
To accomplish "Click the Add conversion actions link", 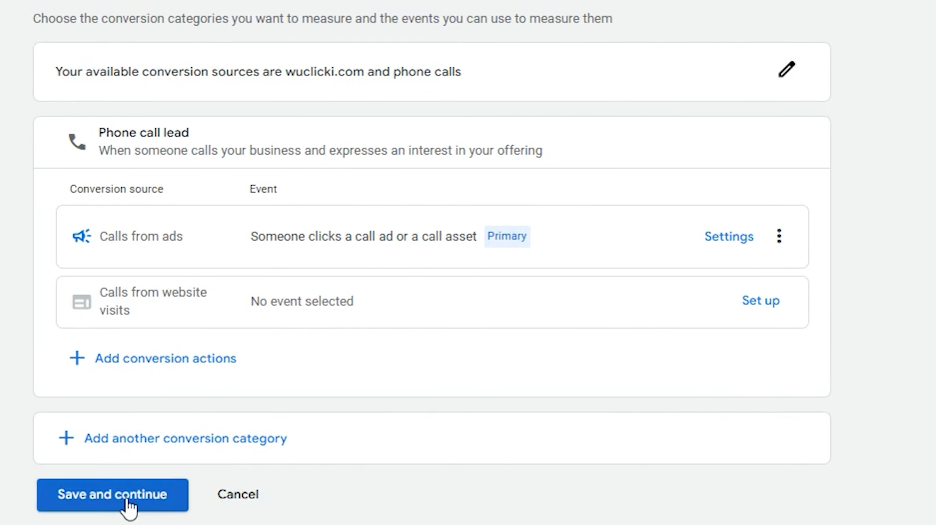I will pos(165,358).
